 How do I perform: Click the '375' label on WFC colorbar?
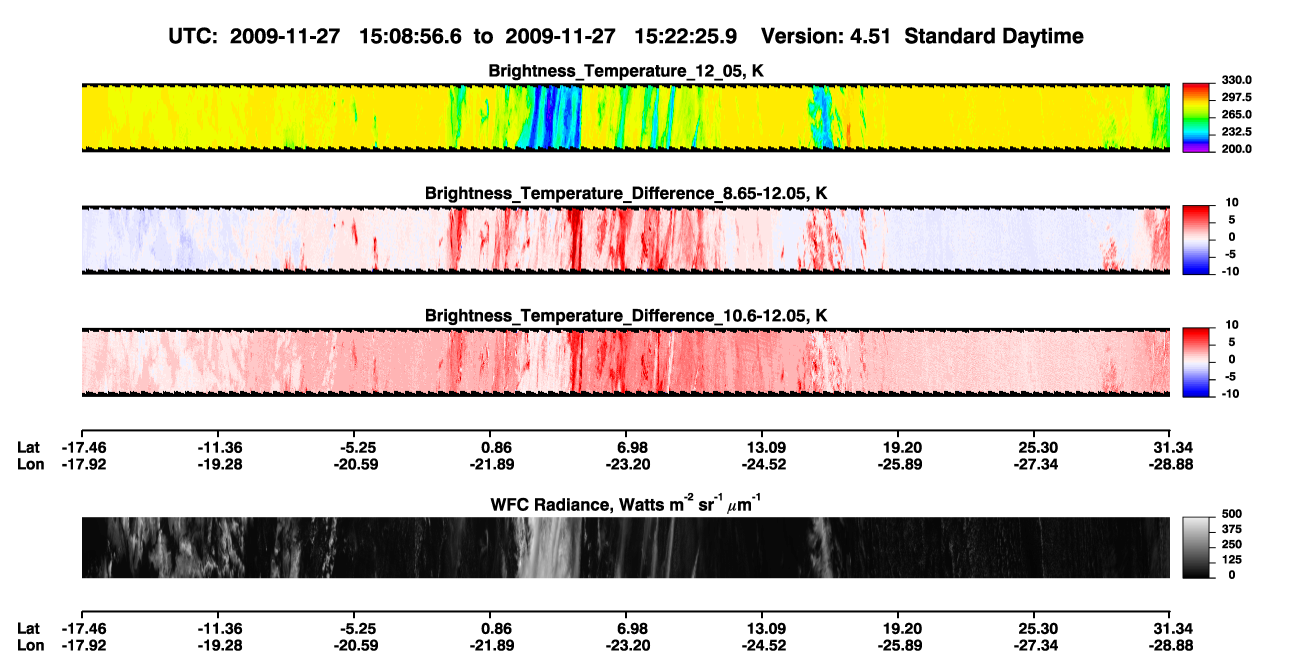1231,530
